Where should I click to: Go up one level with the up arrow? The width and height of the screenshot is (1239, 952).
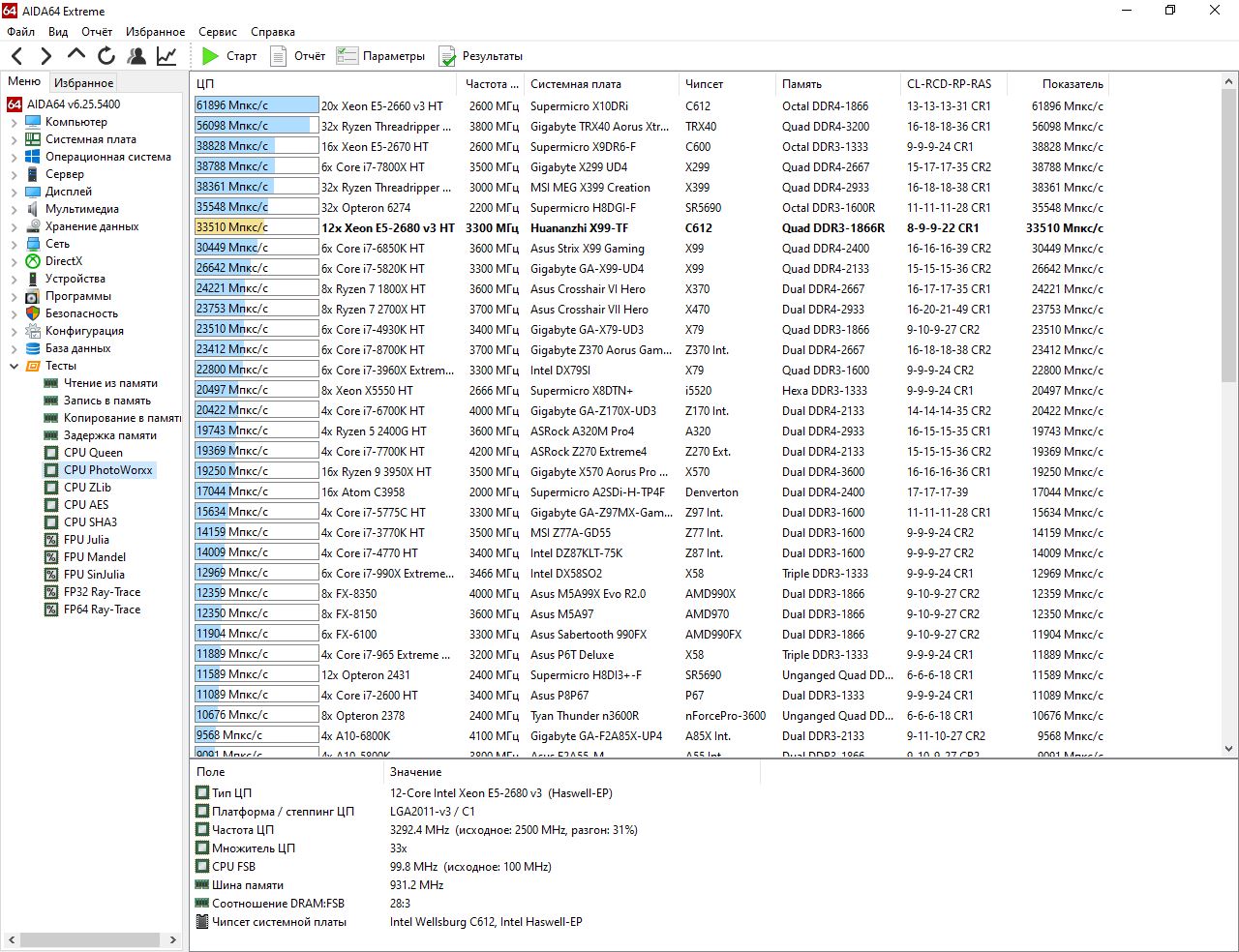(76, 55)
